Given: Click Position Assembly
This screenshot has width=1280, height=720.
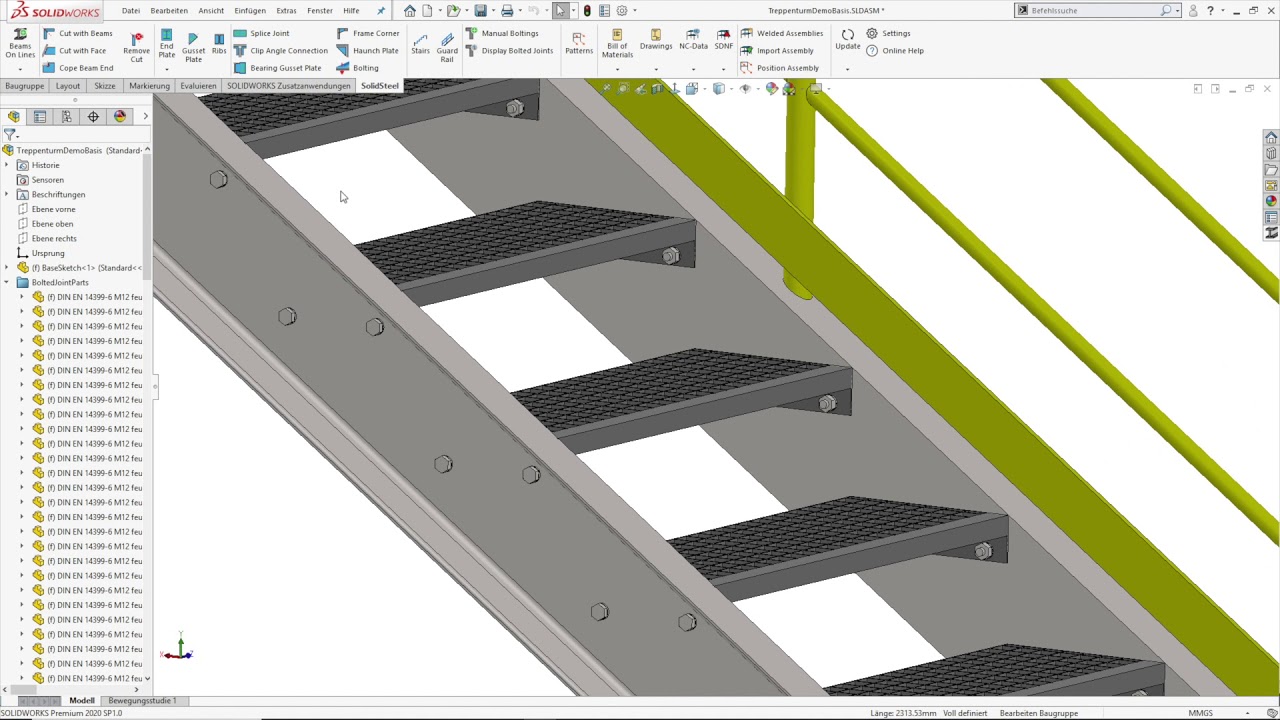Looking at the screenshot, I should click(779, 68).
